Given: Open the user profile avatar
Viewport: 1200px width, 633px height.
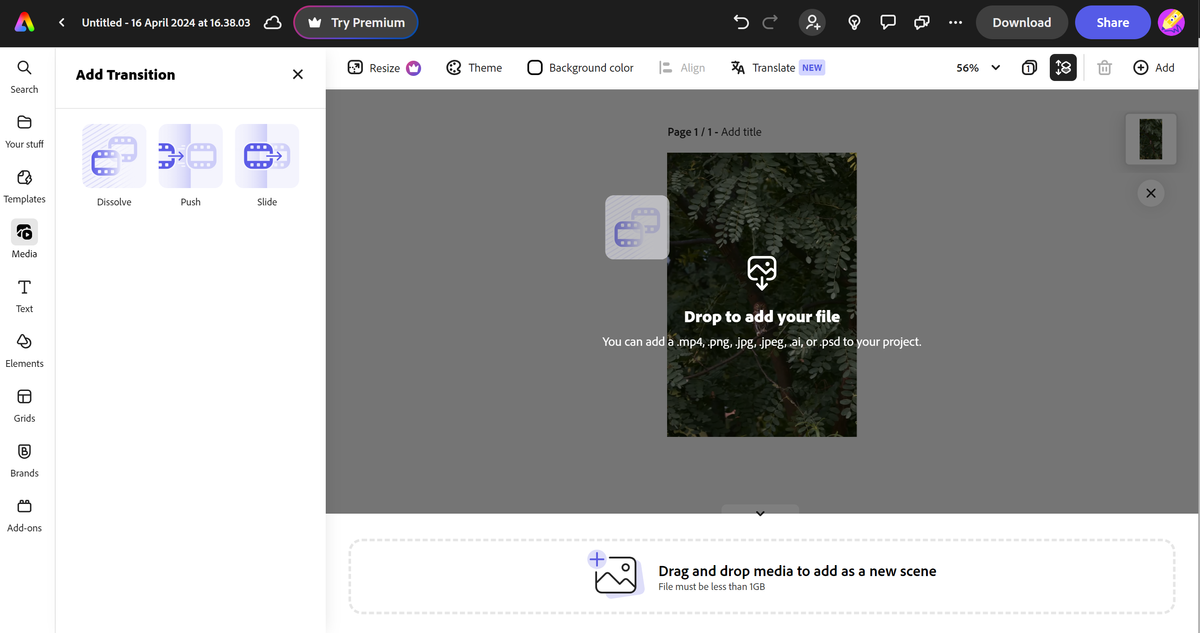Looking at the screenshot, I should point(1171,22).
